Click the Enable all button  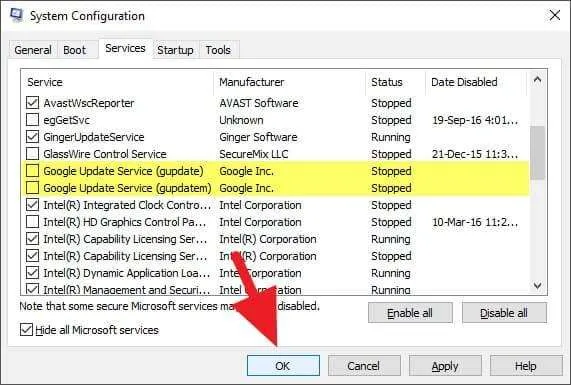(410, 313)
